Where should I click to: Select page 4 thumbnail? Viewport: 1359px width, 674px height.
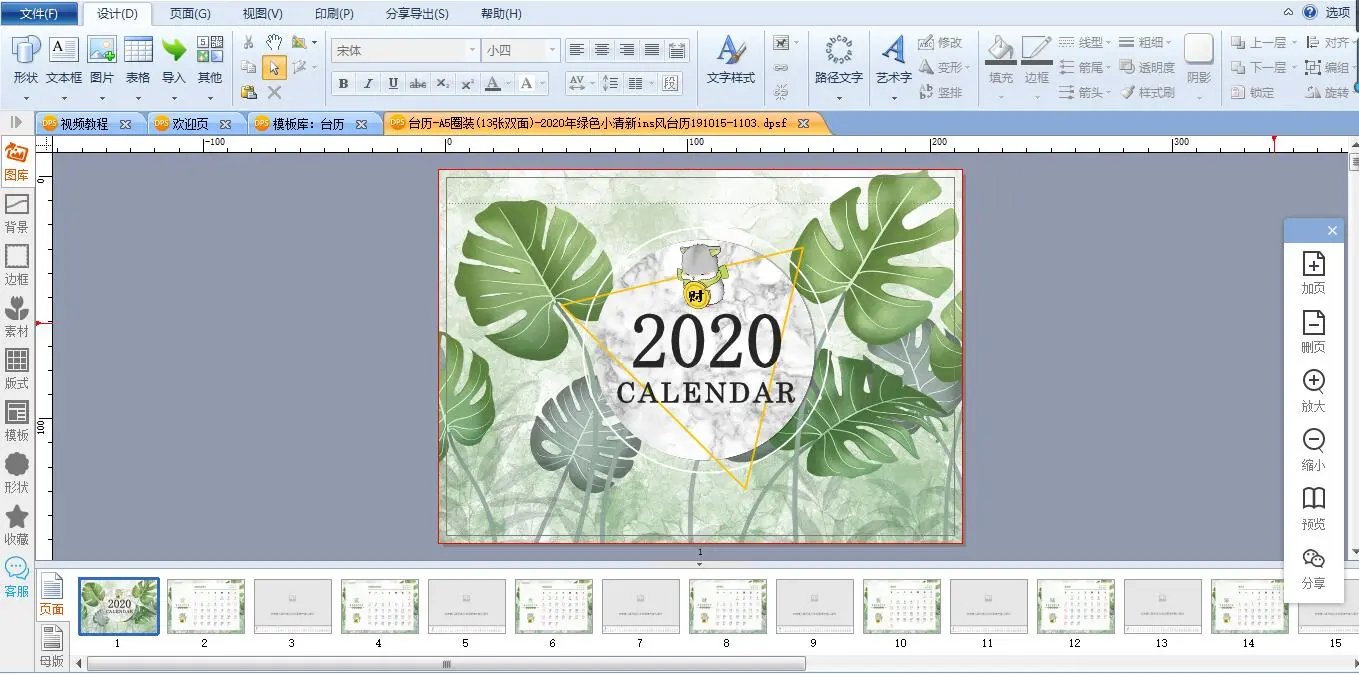(379, 605)
